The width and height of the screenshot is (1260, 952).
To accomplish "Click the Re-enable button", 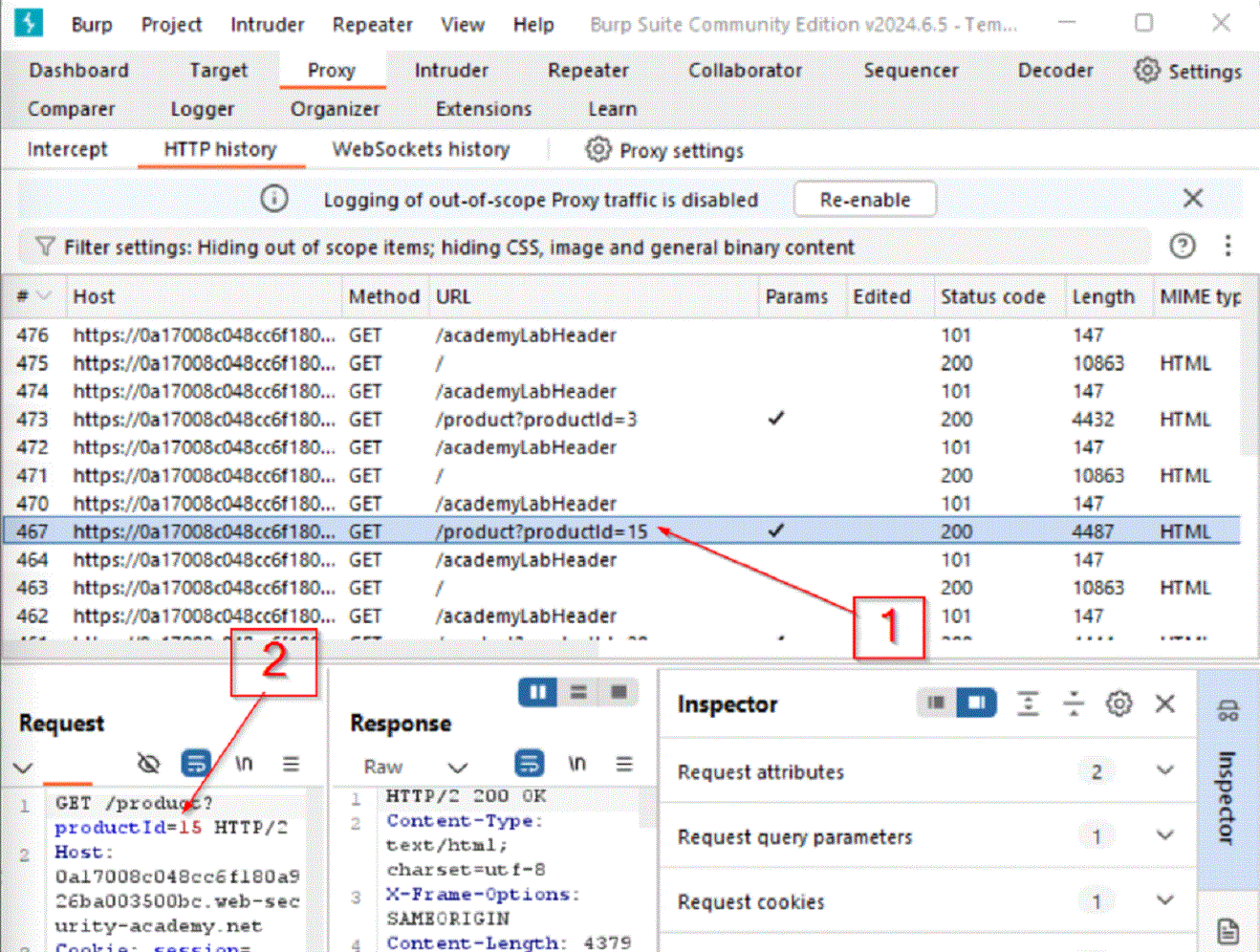I will (x=864, y=200).
